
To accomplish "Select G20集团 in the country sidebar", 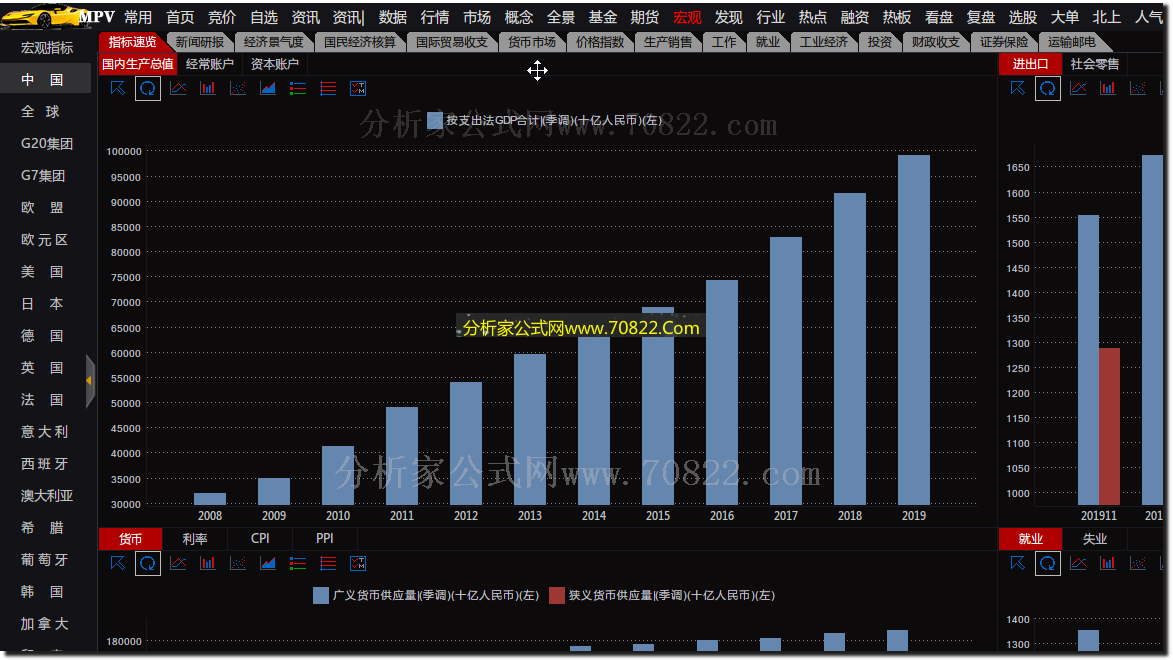I will (x=46, y=144).
